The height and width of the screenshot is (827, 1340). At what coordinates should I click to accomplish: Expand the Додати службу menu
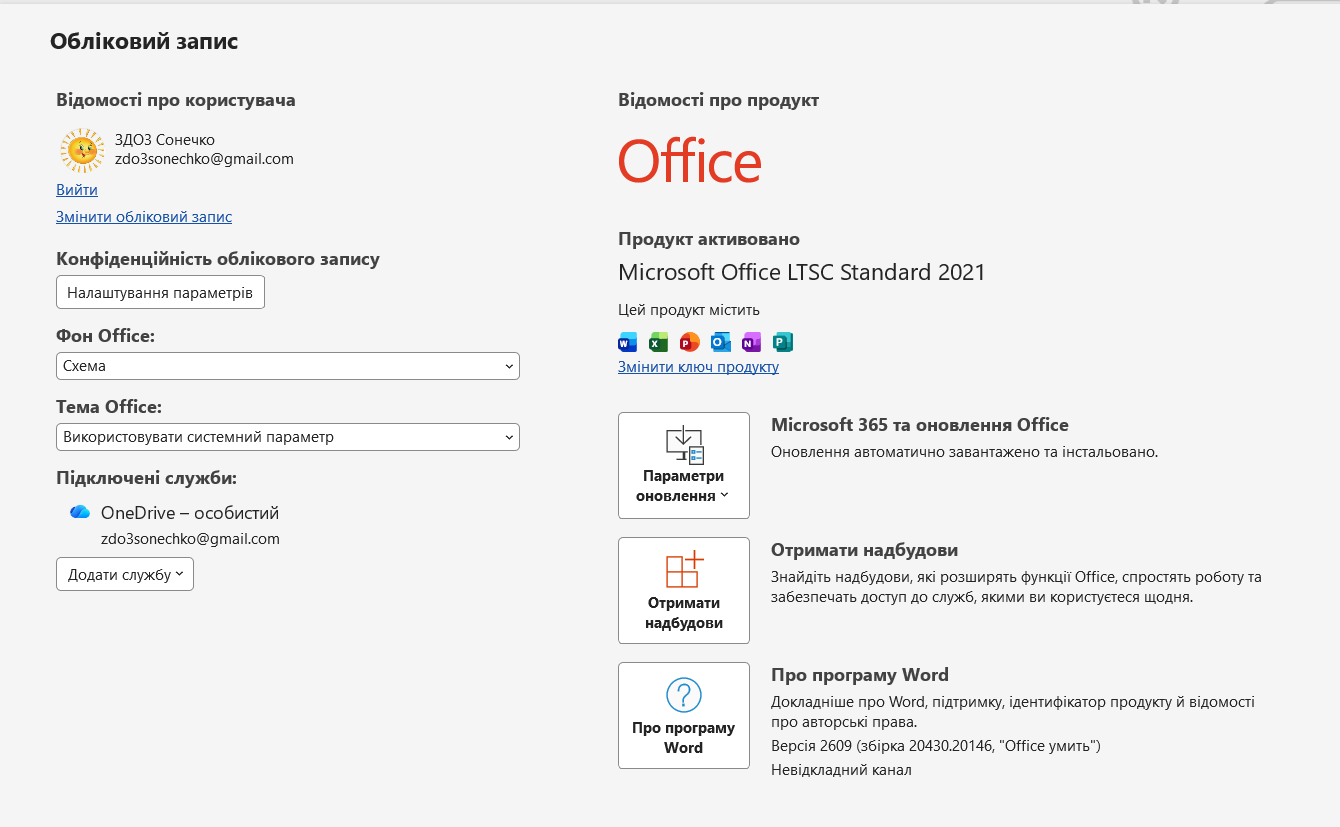click(x=125, y=574)
